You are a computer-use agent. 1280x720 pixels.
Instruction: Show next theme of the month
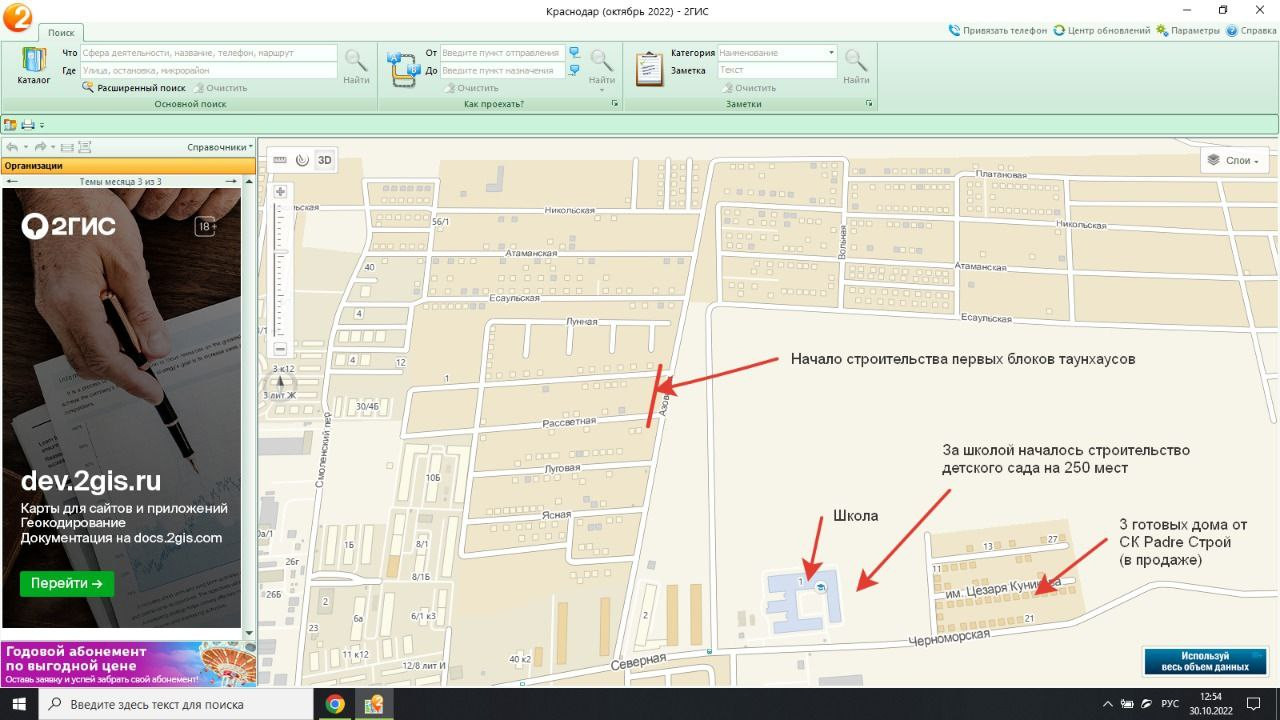tap(231, 181)
